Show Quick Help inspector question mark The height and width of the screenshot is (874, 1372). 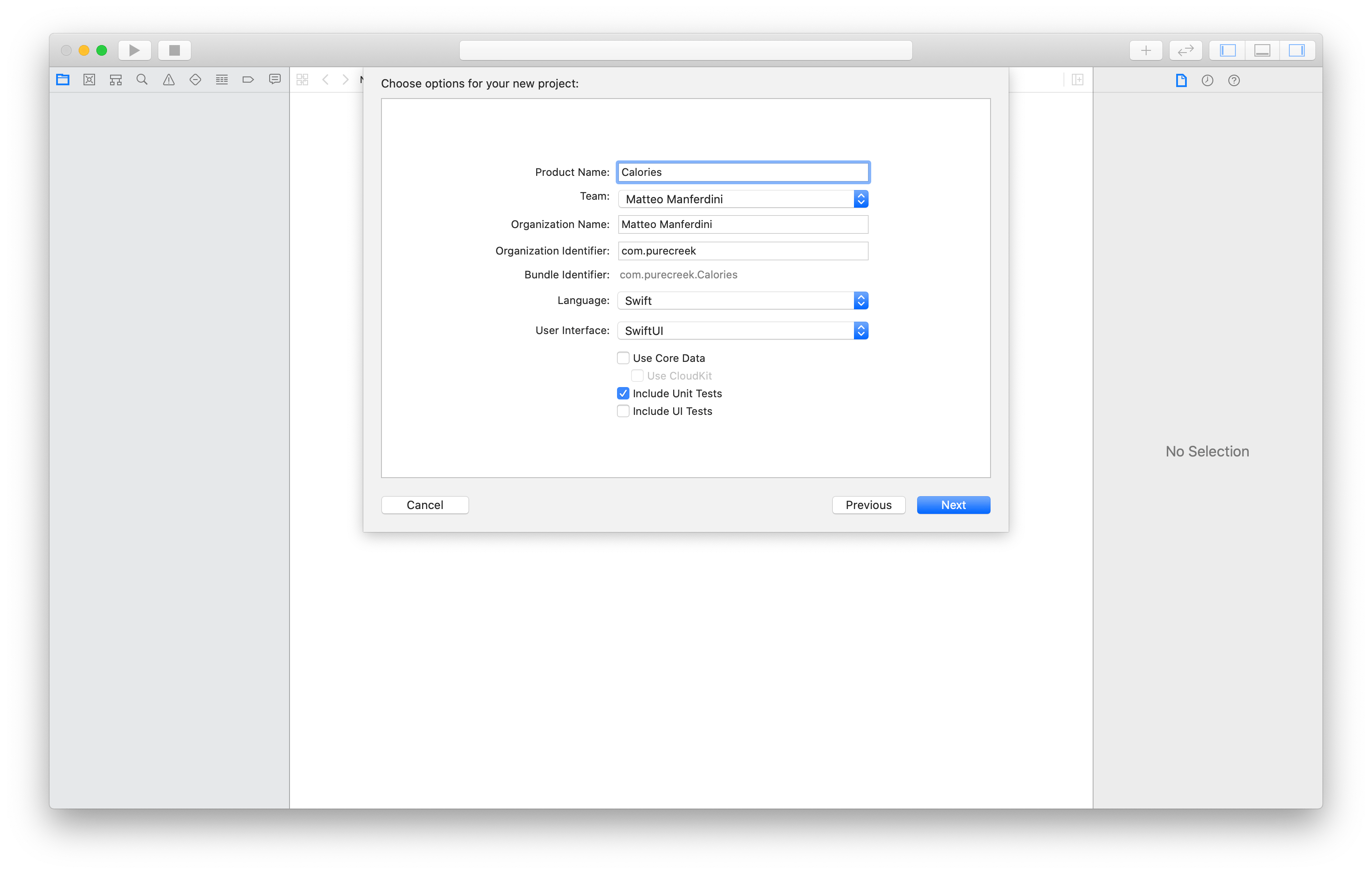(1234, 80)
